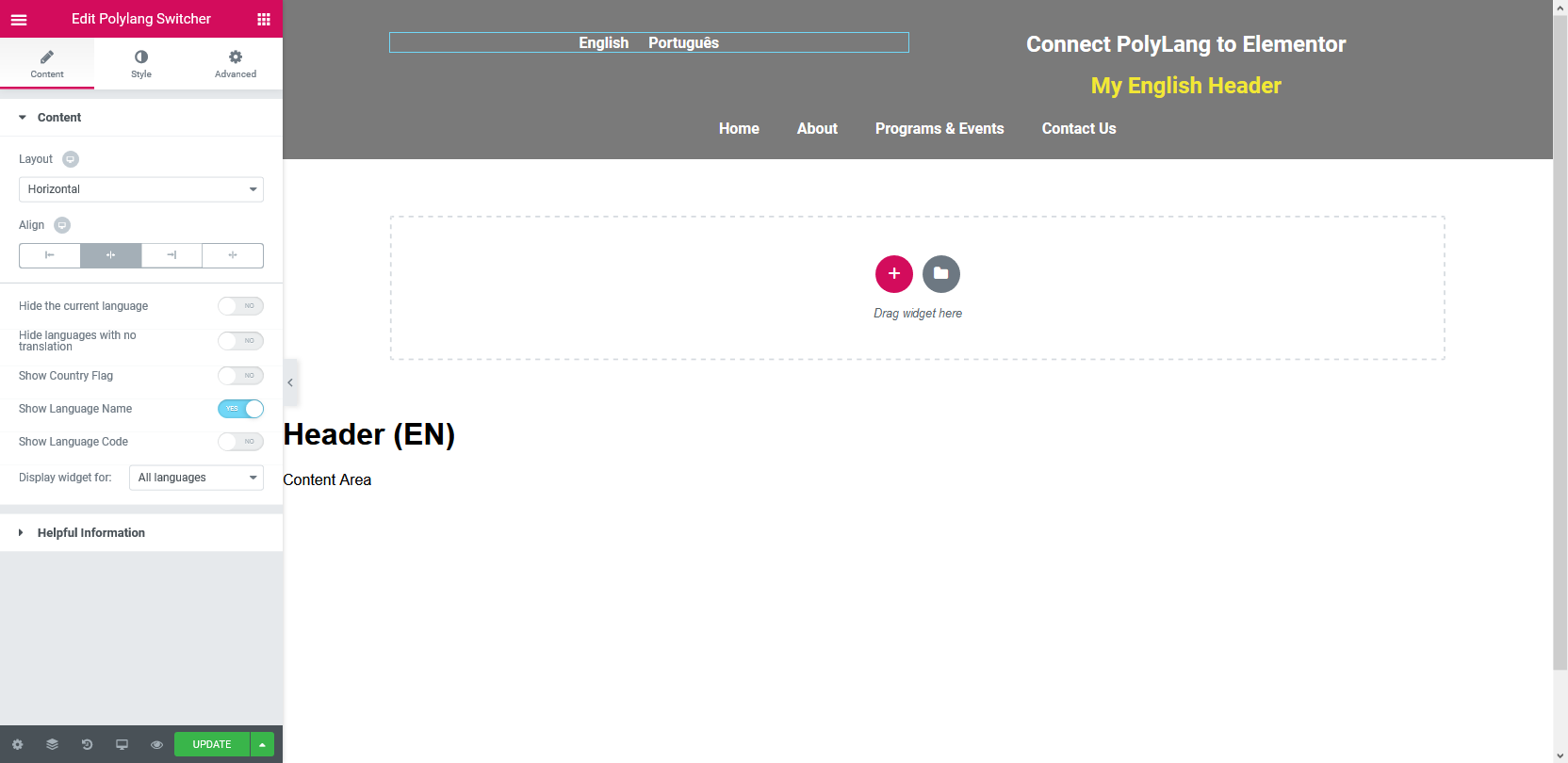Open the Layout dropdown set to Horizontal
The image size is (1568, 763).
point(141,189)
